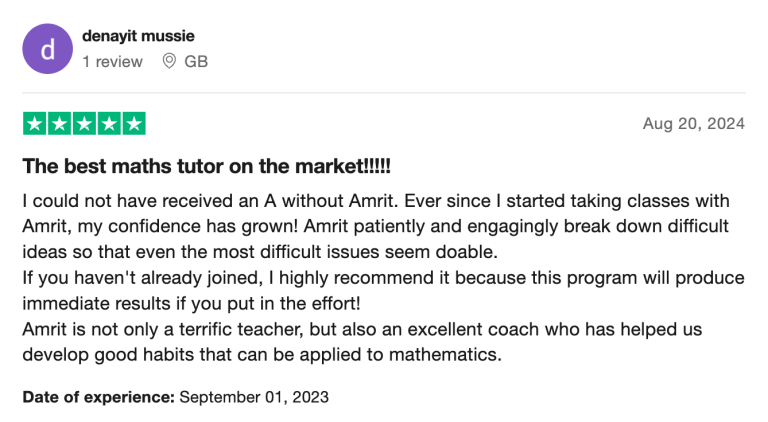Click the first green rating star
The image size is (768, 422).
coord(35,124)
